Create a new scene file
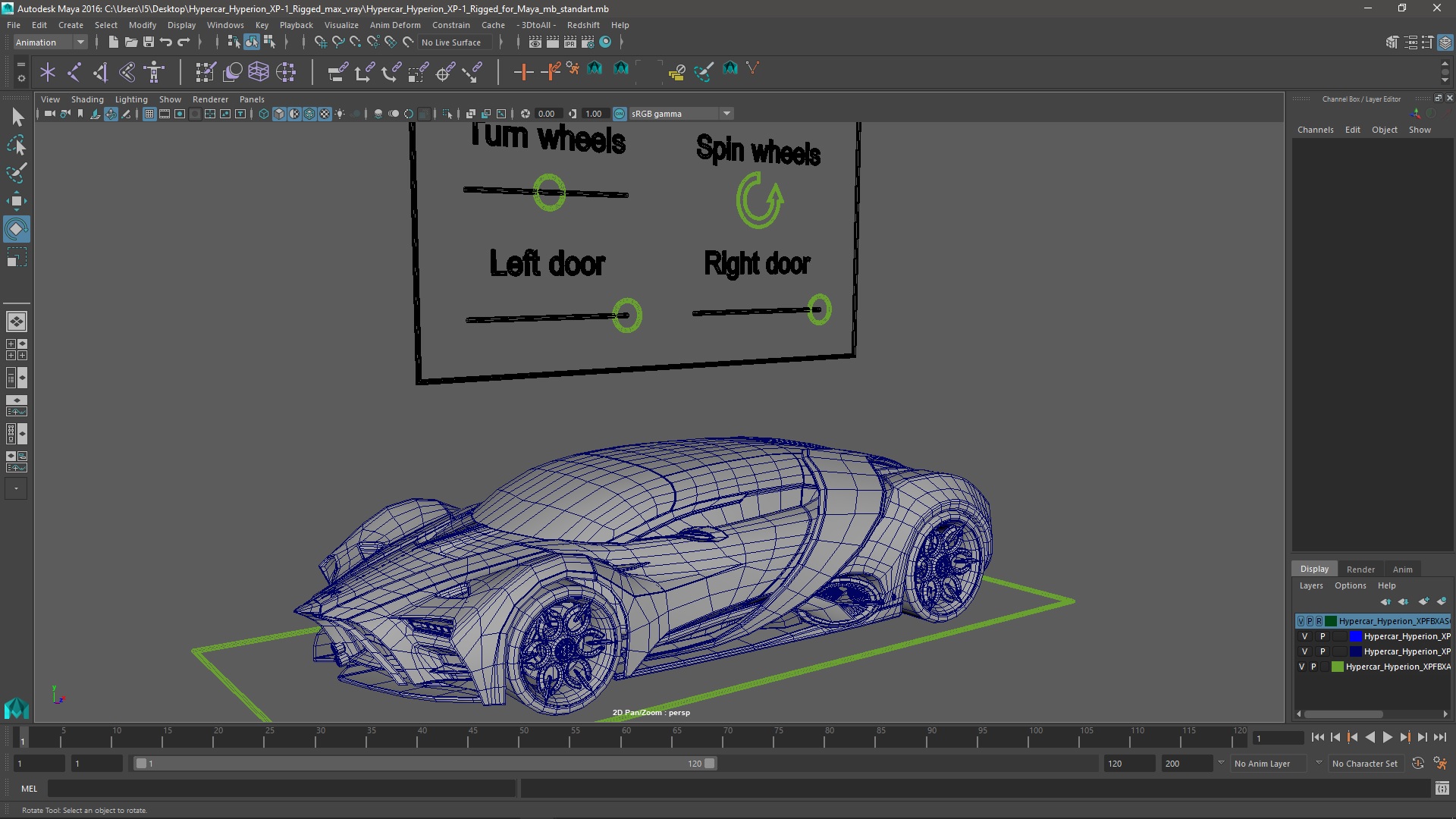This screenshot has height=819, width=1456. (113, 42)
